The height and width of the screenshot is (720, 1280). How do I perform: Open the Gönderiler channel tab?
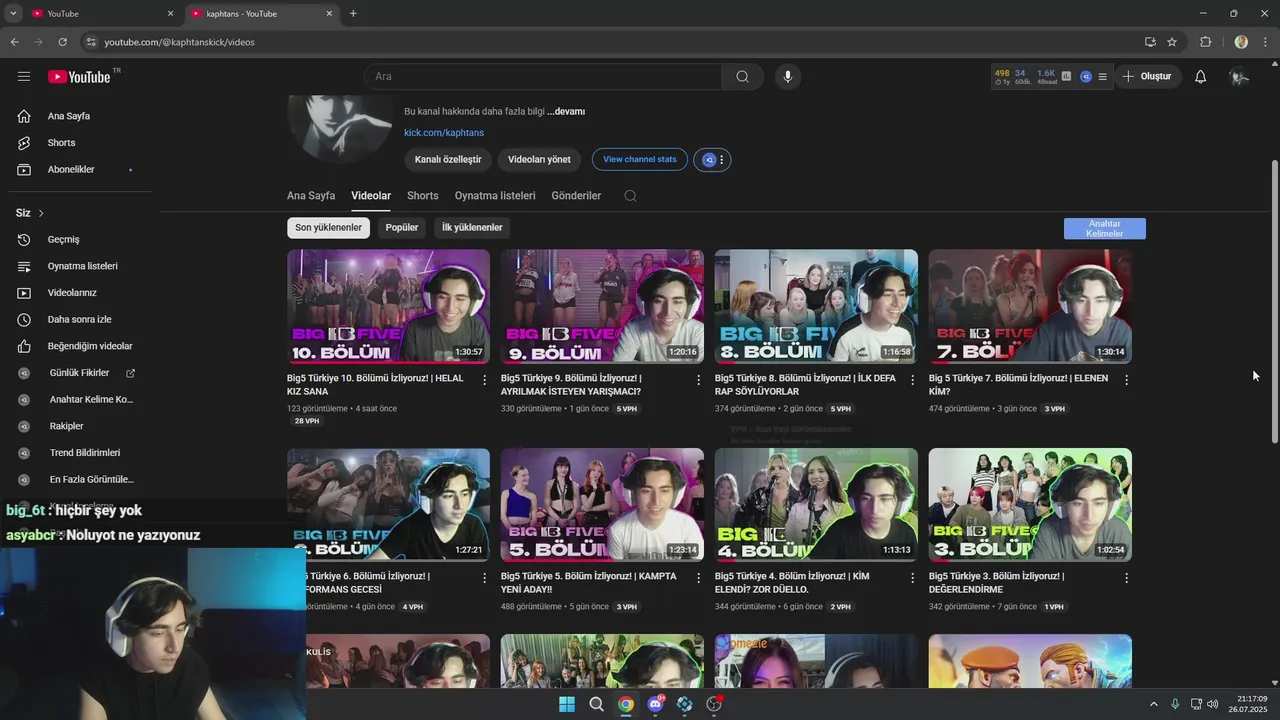click(576, 196)
